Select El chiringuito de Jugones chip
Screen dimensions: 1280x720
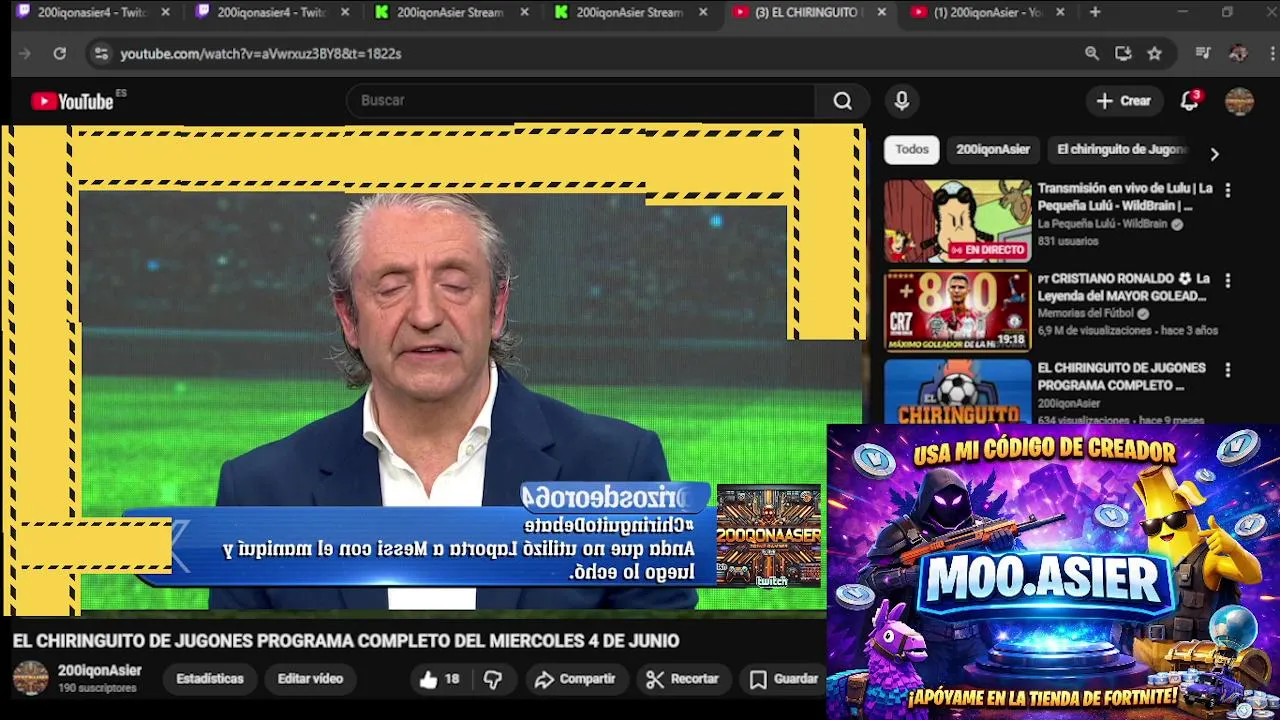tap(1121, 150)
